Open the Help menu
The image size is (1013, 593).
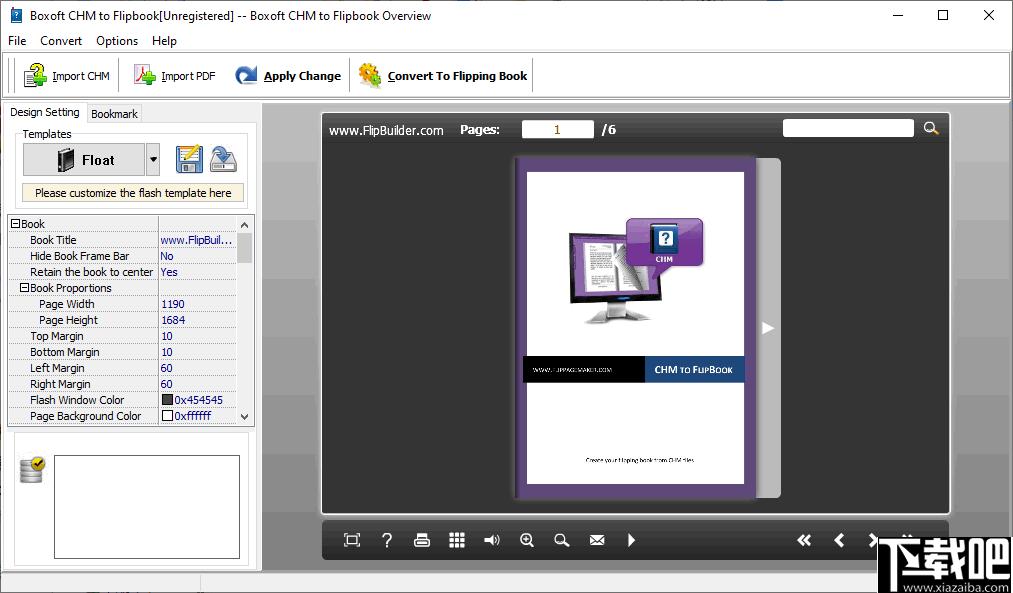click(164, 41)
